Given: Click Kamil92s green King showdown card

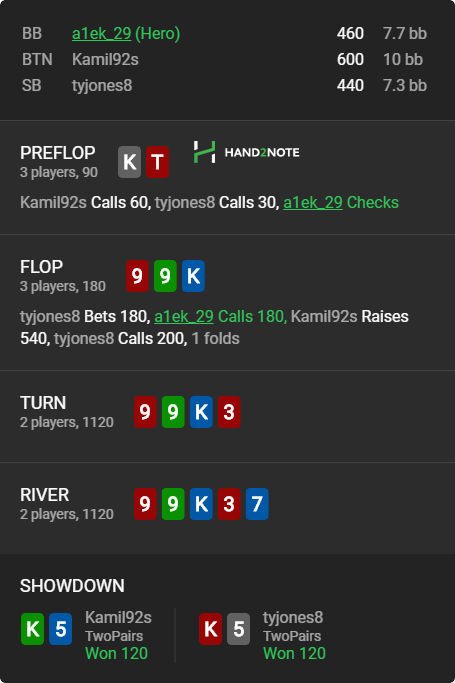Looking at the screenshot, I should point(33,629).
